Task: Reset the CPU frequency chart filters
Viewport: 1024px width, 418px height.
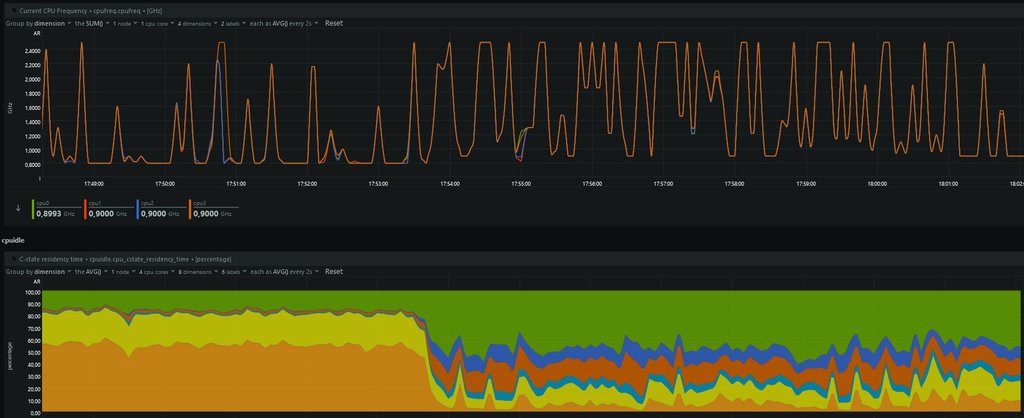Action: click(333, 22)
